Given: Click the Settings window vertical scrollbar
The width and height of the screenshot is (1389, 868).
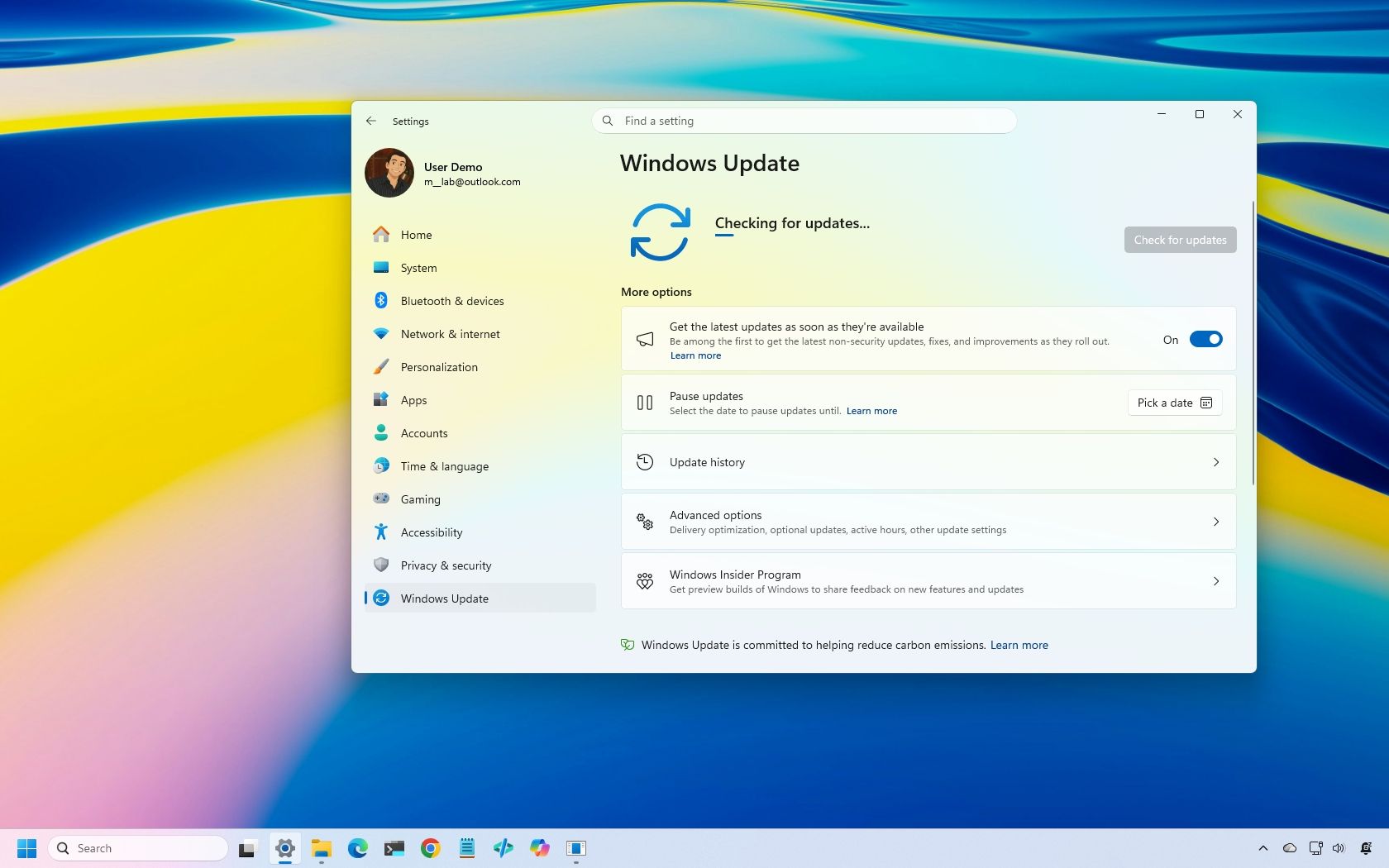Looking at the screenshot, I should pyautogui.click(x=1253, y=343).
